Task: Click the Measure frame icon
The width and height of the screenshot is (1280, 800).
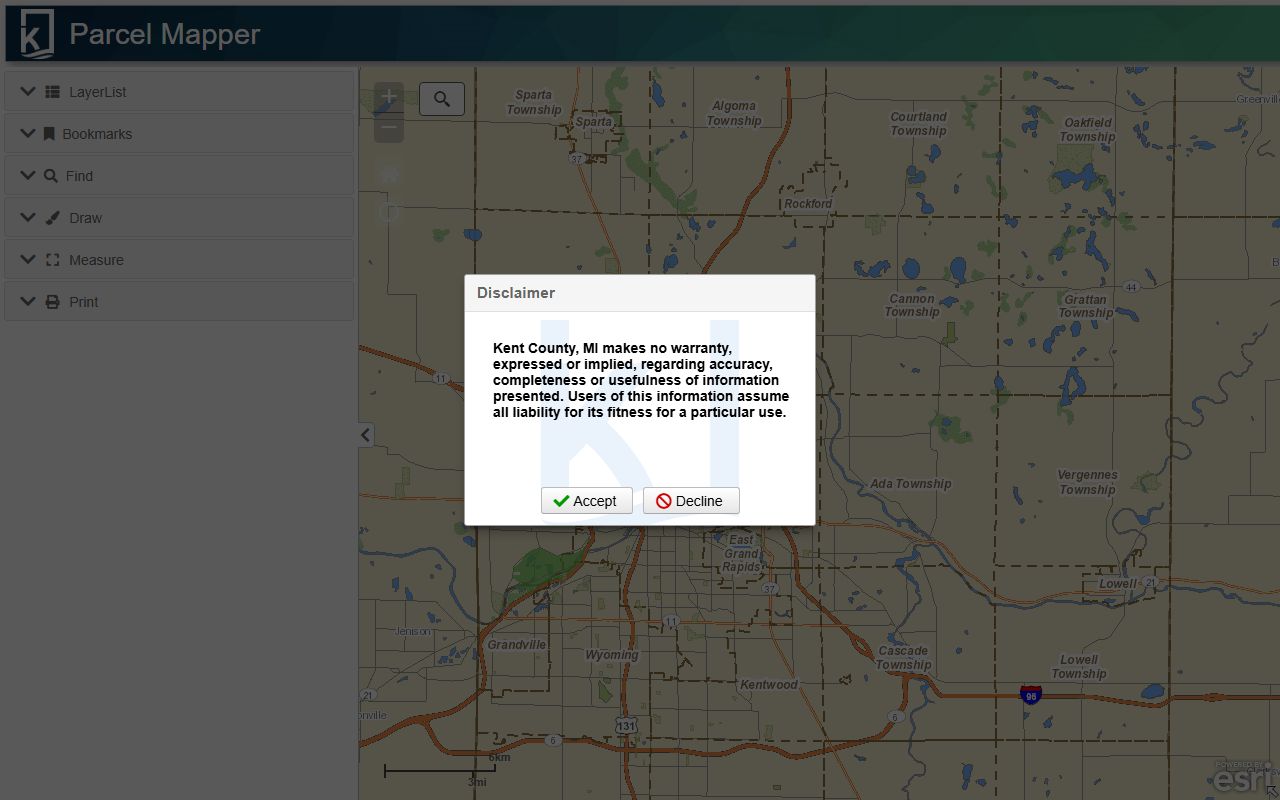Action: [53, 260]
